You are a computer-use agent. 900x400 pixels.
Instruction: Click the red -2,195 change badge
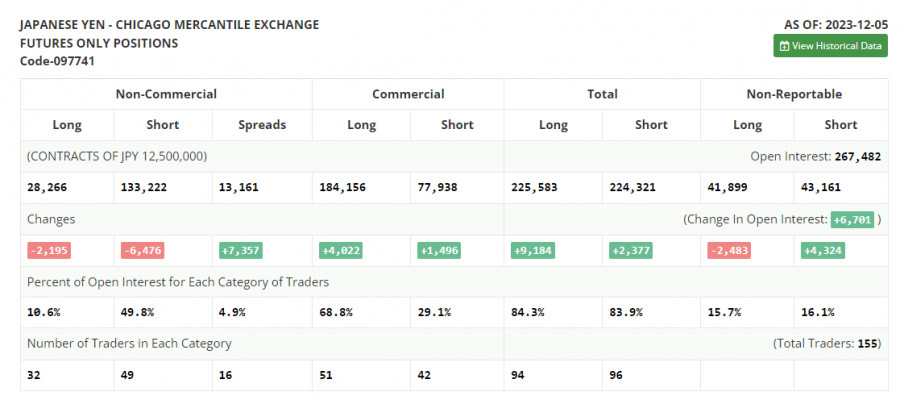(x=49, y=250)
